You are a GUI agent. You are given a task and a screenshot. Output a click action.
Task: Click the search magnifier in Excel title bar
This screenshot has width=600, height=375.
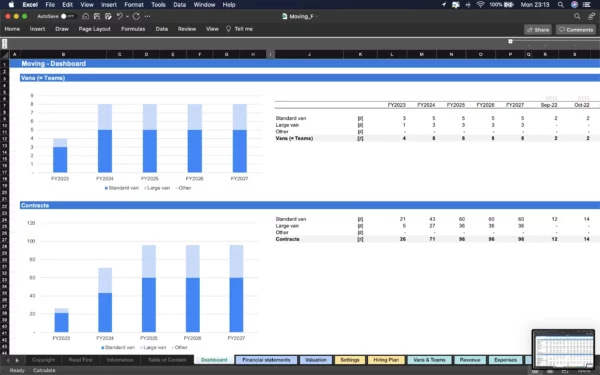point(577,16)
